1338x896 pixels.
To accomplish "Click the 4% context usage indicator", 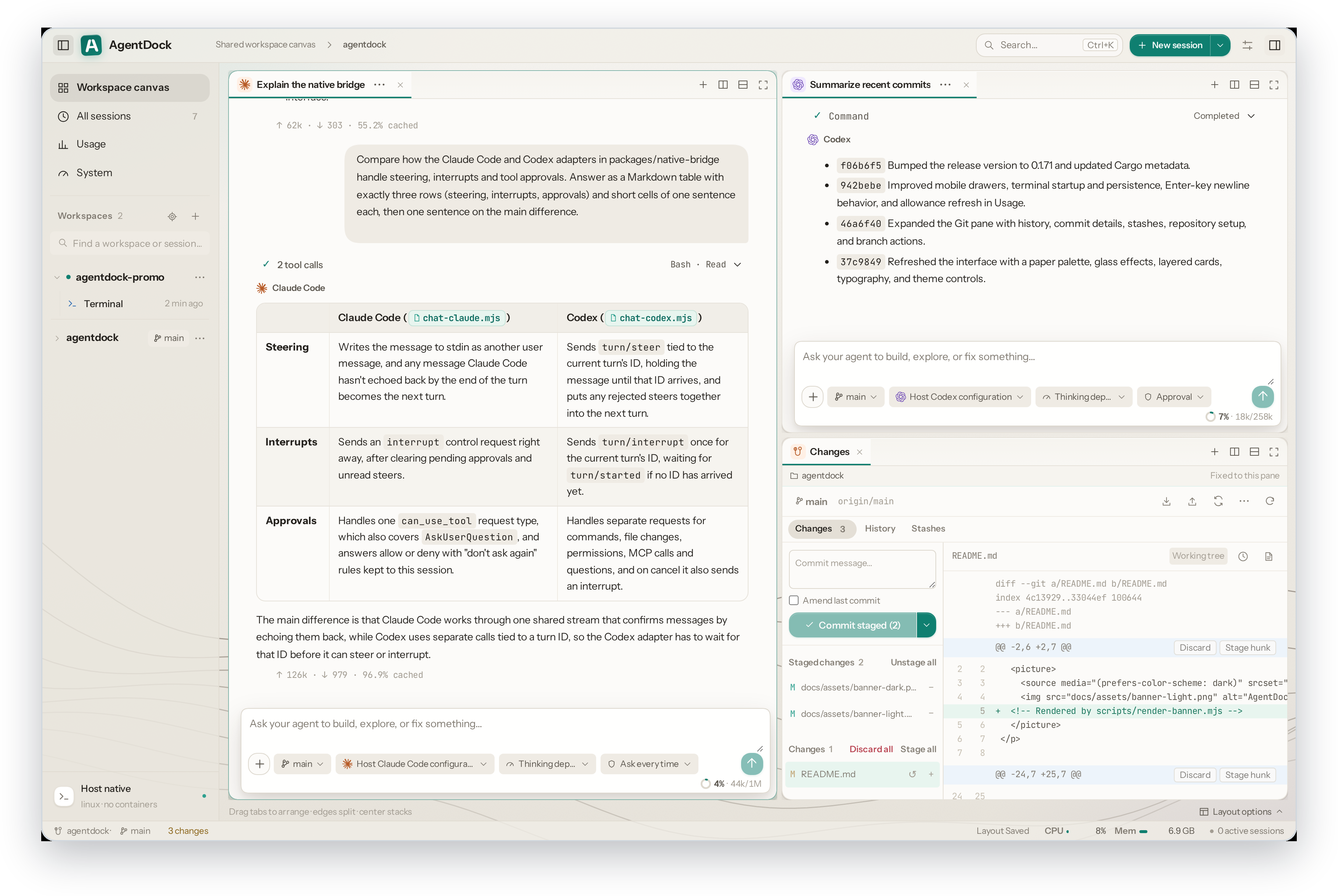I will pos(730,783).
